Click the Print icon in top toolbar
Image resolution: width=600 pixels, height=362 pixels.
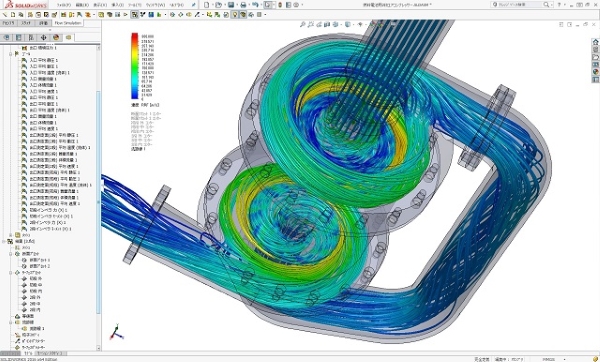click(x=243, y=5)
